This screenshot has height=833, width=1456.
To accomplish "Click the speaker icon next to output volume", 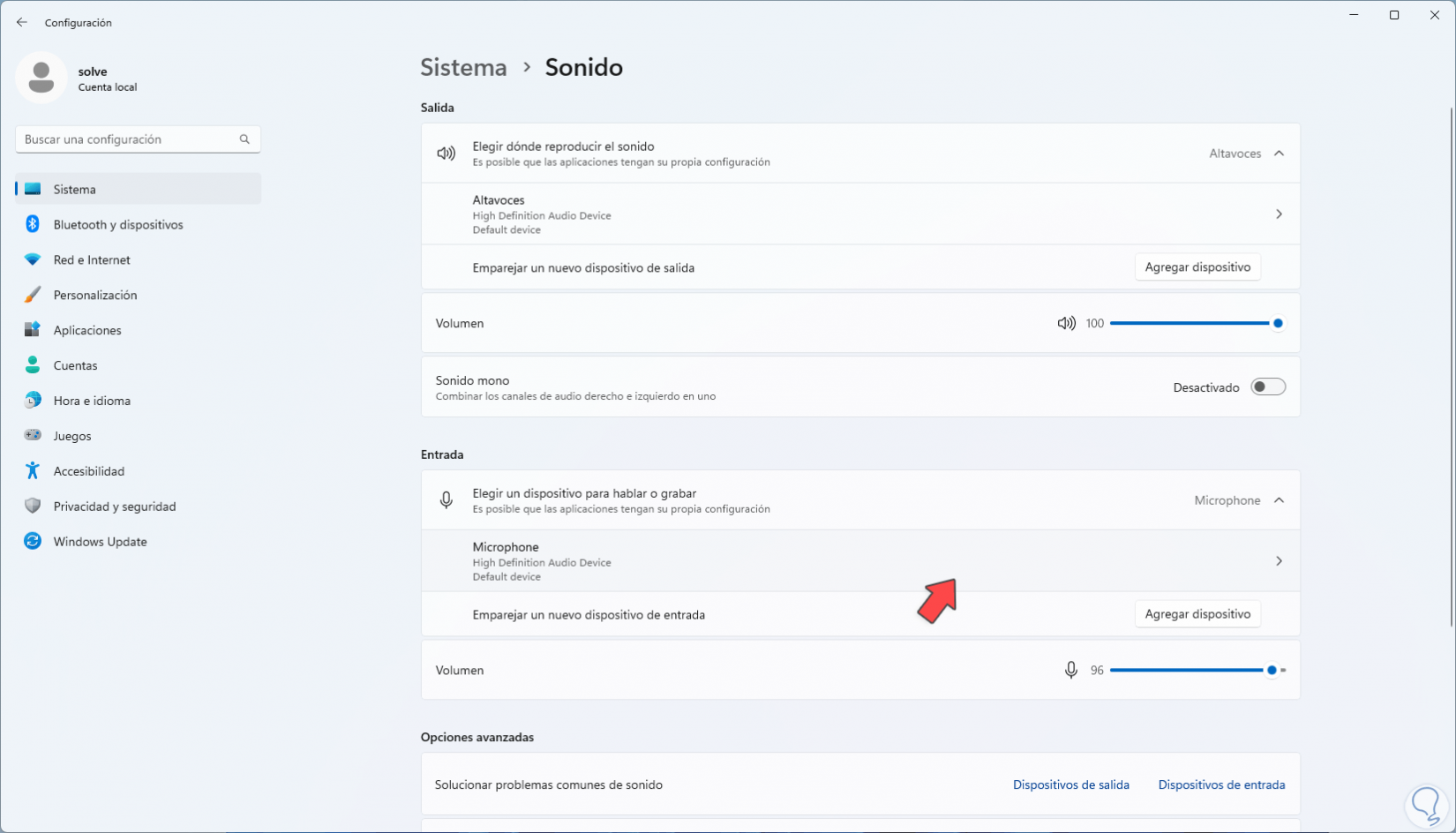I will tap(1066, 324).
